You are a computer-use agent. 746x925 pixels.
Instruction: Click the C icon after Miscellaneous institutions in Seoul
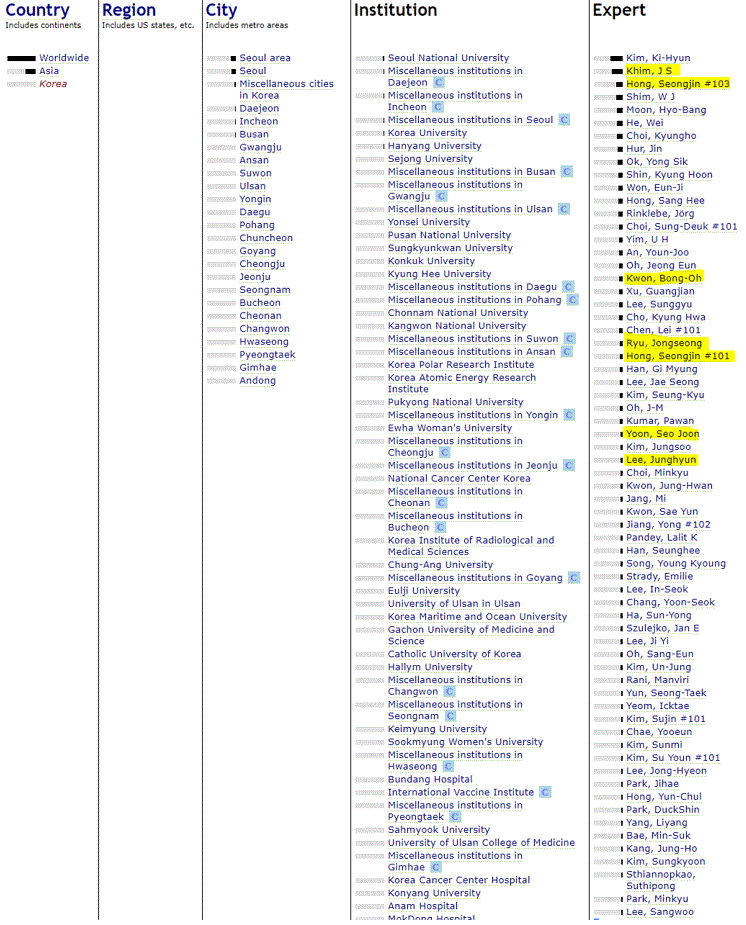pos(564,120)
